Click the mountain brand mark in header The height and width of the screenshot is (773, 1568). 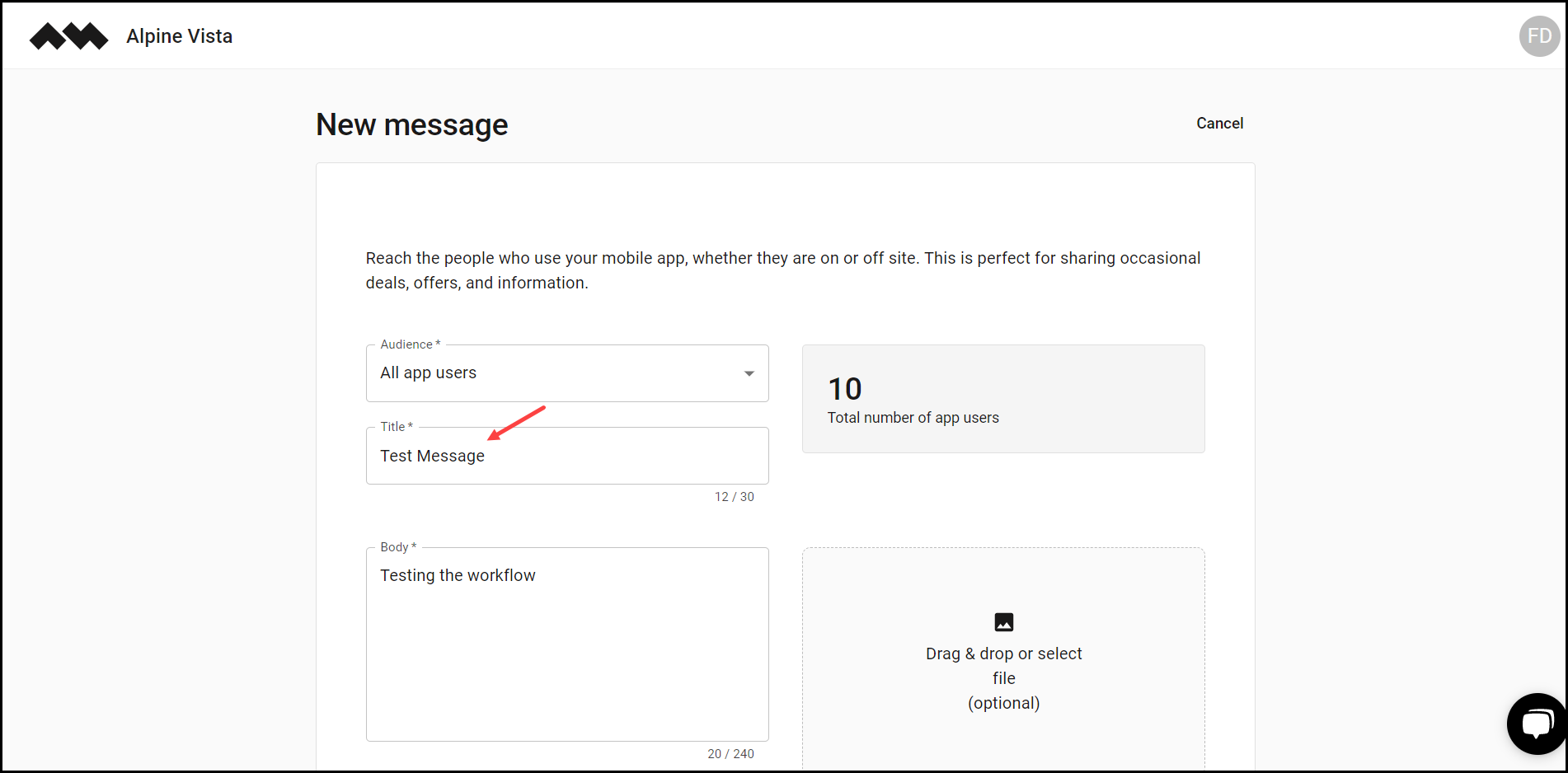[68, 35]
